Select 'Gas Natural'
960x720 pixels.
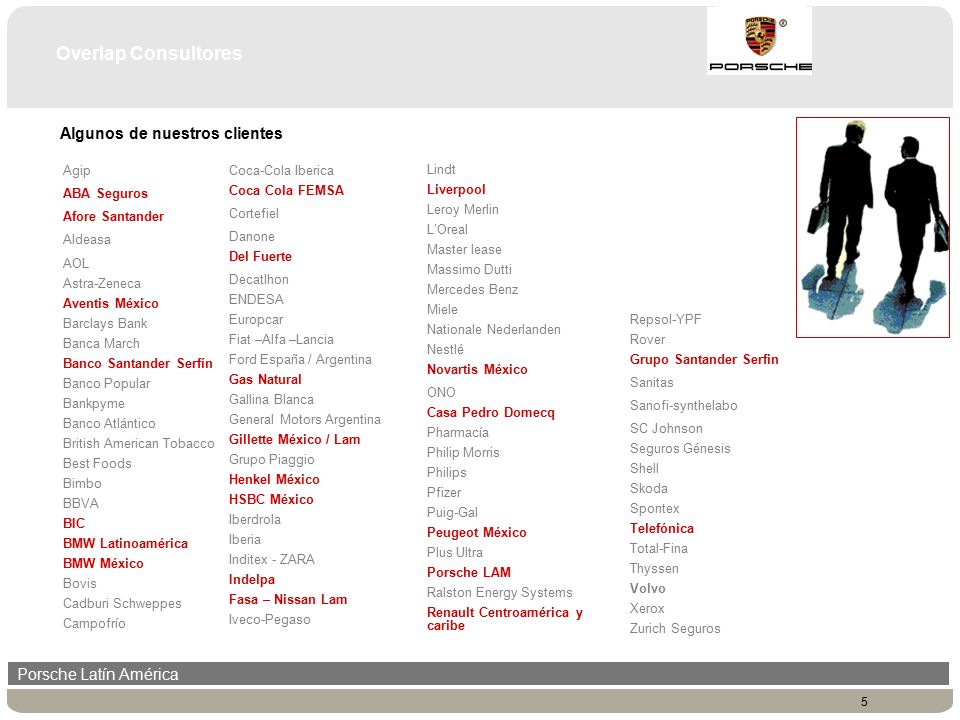tap(265, 380)
